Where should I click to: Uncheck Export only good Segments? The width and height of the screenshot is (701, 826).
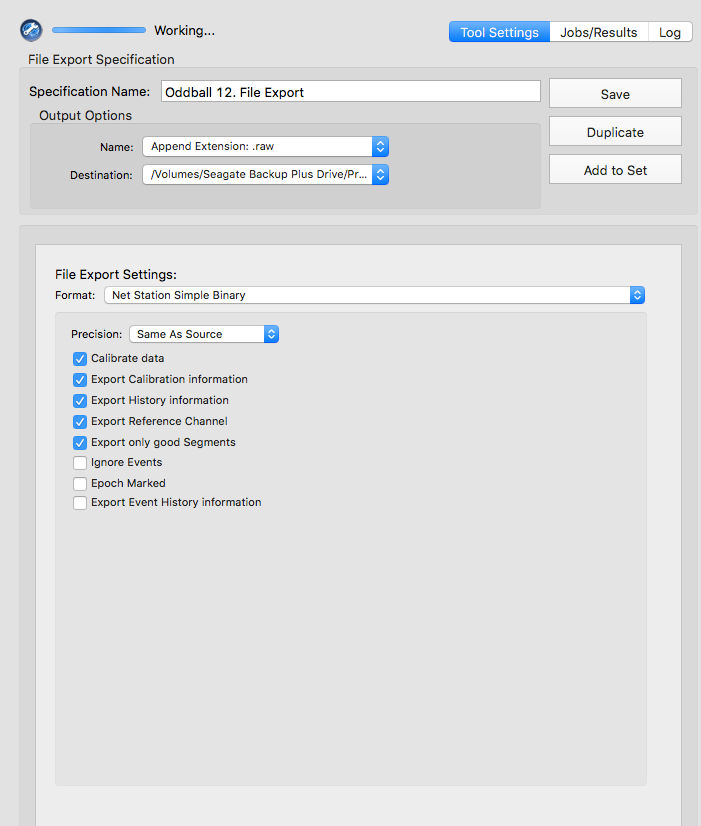(x=80, y=443)
